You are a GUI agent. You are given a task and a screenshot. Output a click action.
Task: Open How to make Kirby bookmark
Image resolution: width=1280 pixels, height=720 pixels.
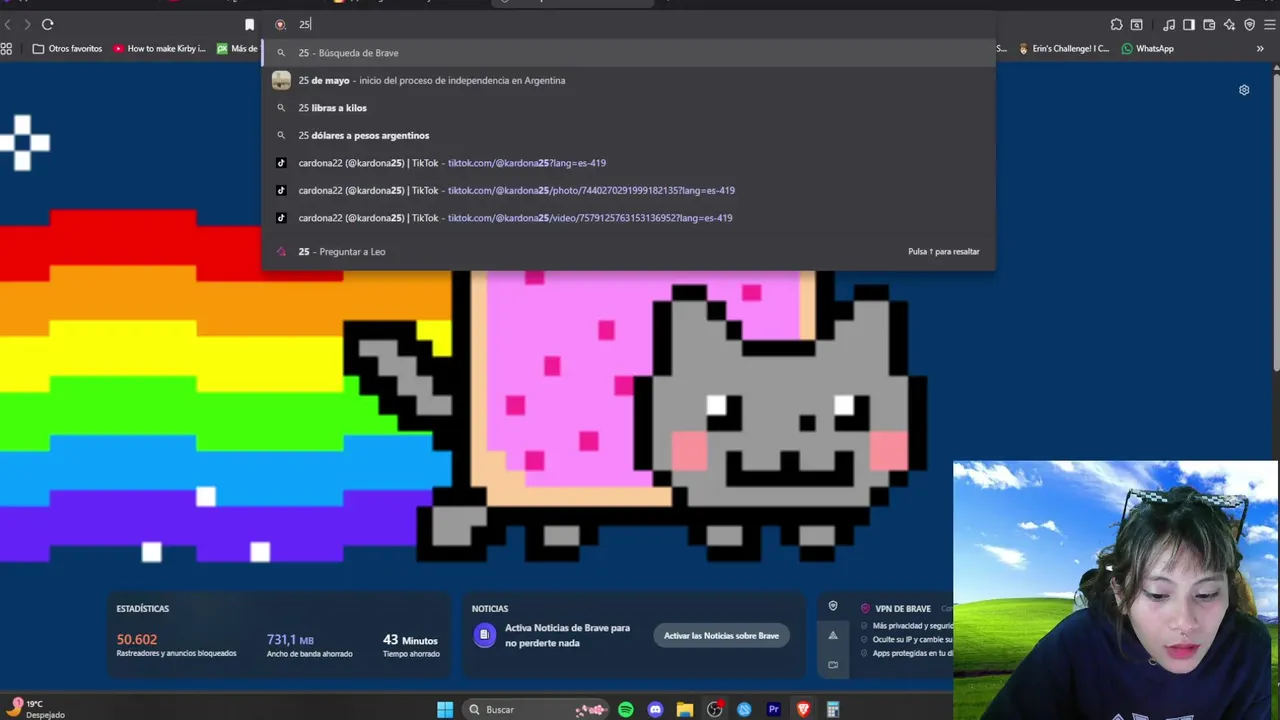point(160,48)
